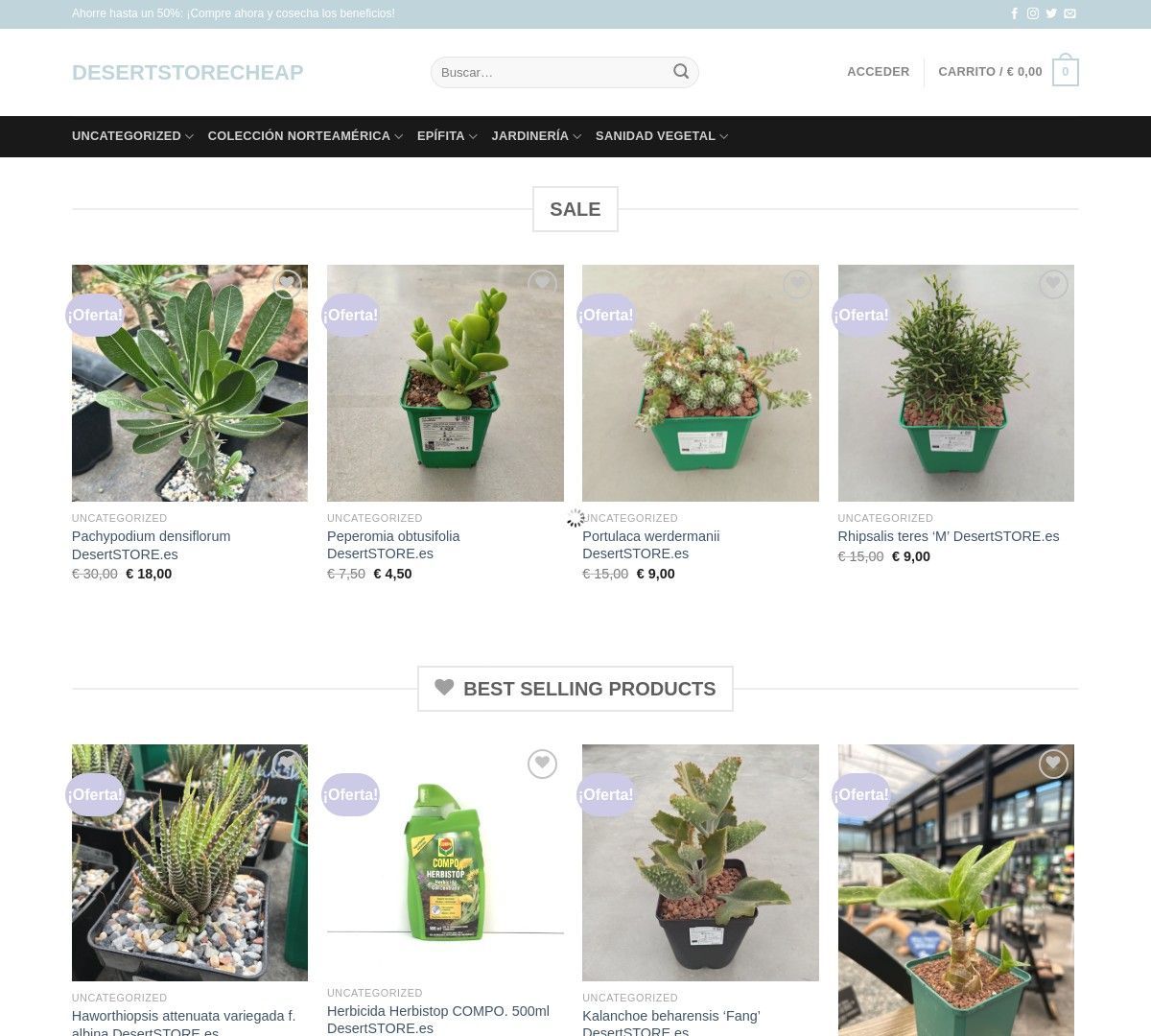
Task: Open the Twitter social icon
Action: (1051, 13)
